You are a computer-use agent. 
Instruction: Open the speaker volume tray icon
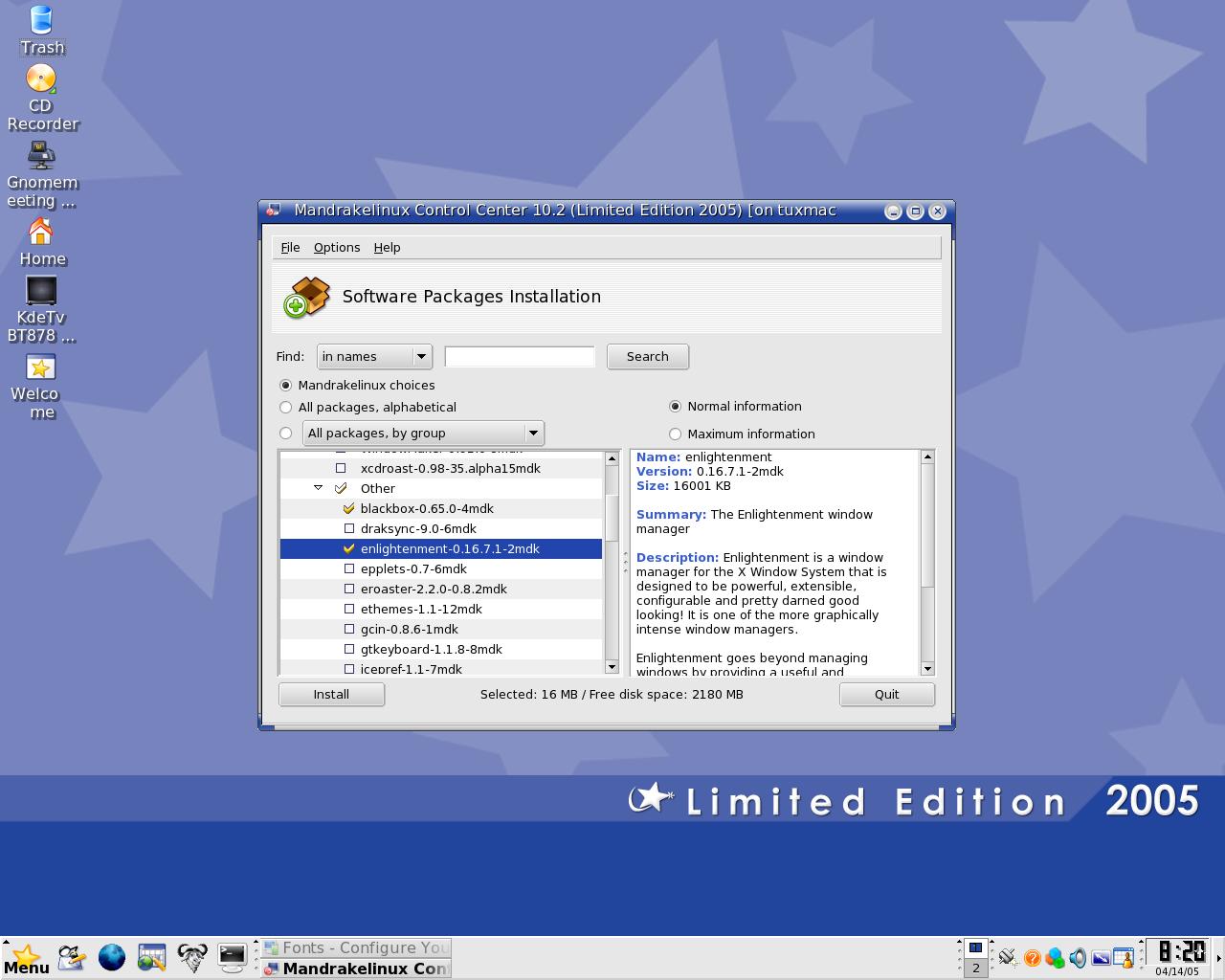coord(1078,957)
